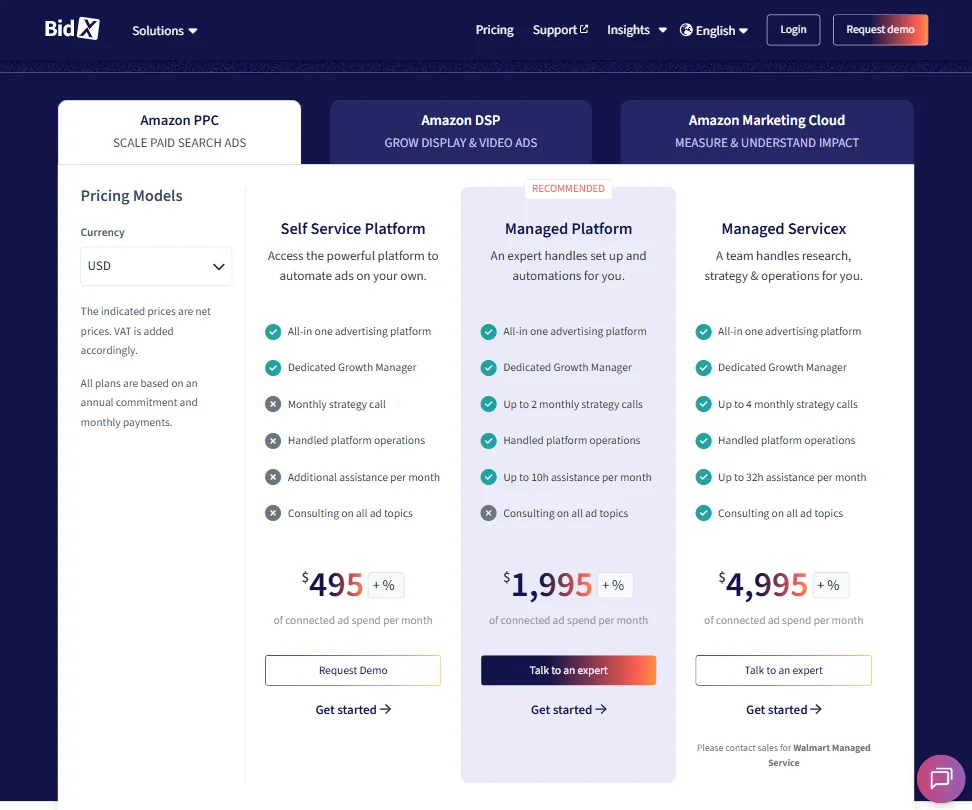Click the globe icon beside English
Viewport: 972px width, 810px height.
(x=686, y=30)
